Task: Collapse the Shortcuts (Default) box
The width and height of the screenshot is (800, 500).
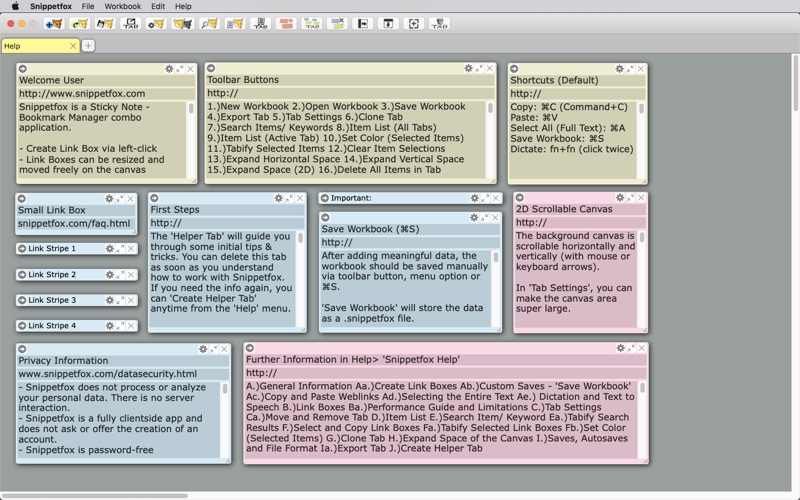Action: click(x=630, y=69)
